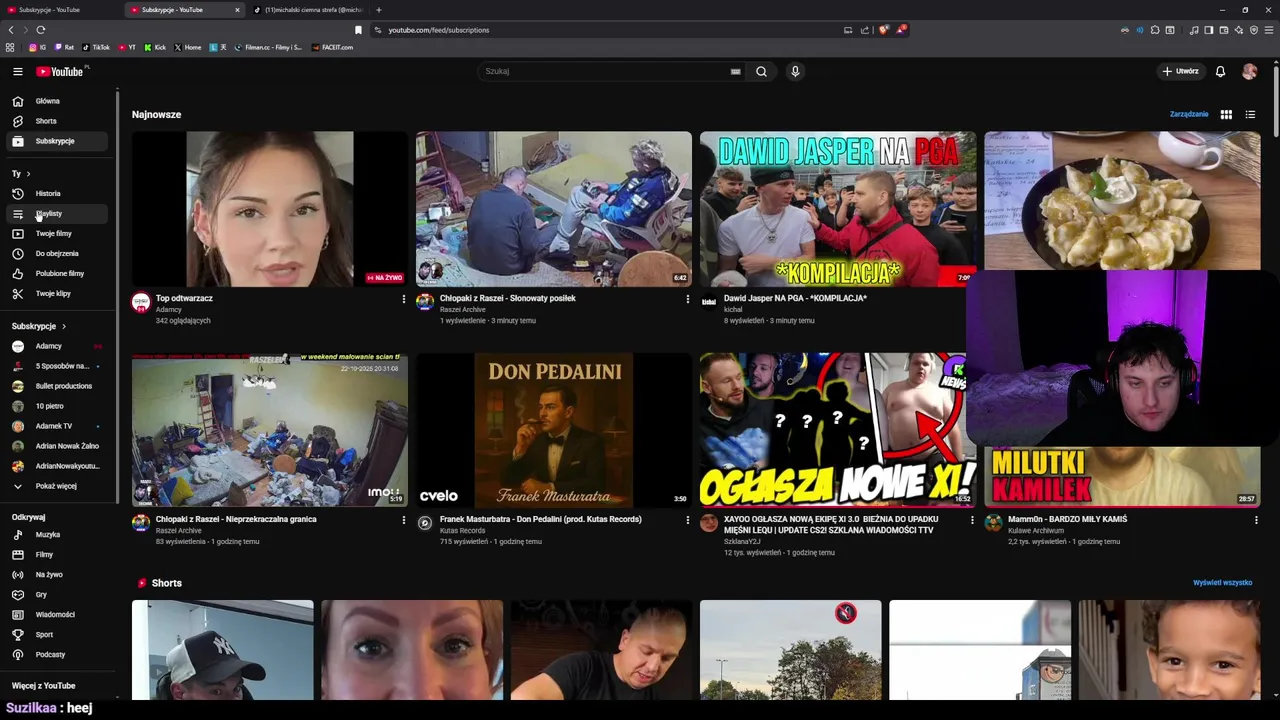The width and height of the screenshot is (1280, 720).
Task: Open options for Top odtwarzacz video
Action: [404, 299]
